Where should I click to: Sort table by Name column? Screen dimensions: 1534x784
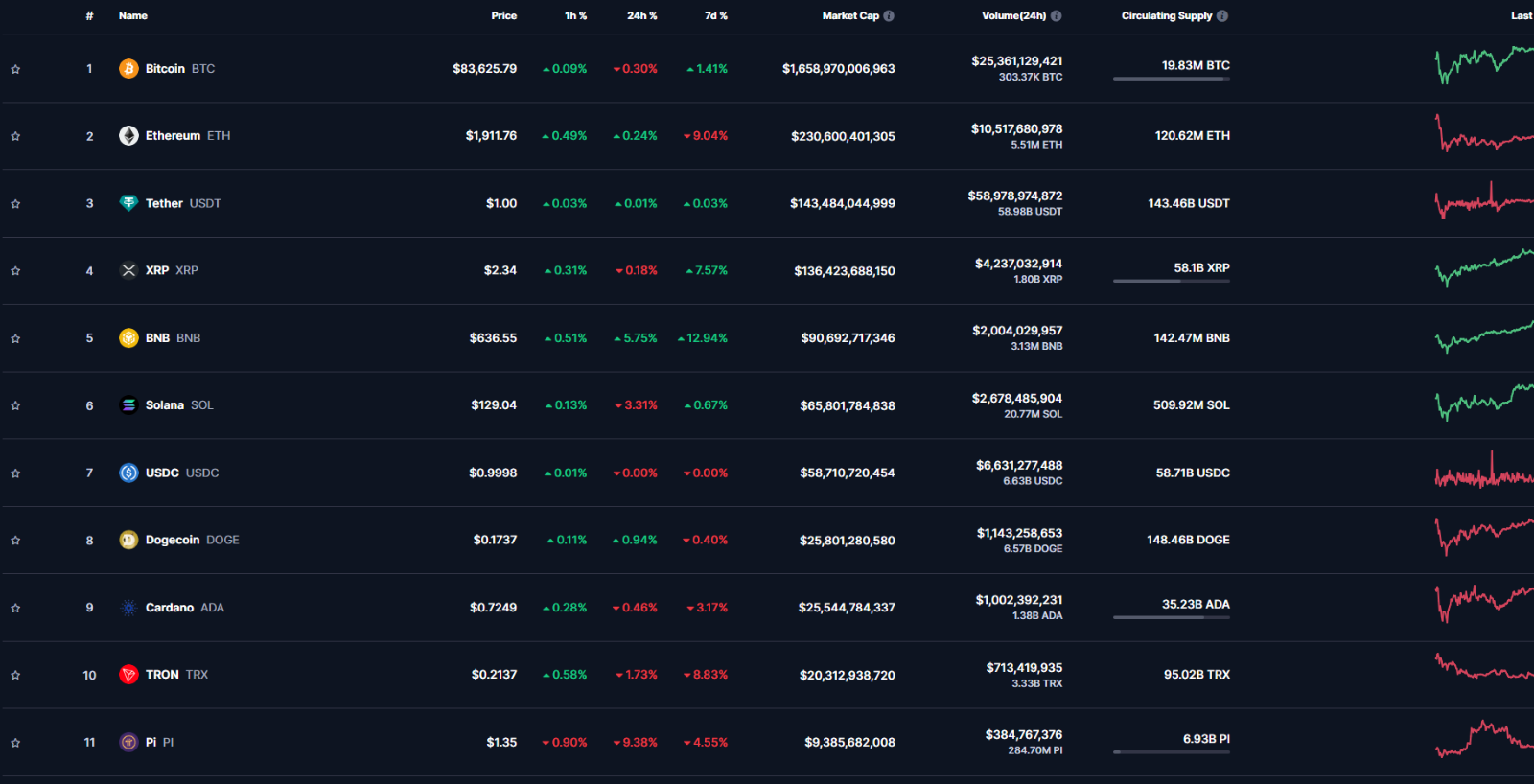pyautogui.click(x=133, y=16)
